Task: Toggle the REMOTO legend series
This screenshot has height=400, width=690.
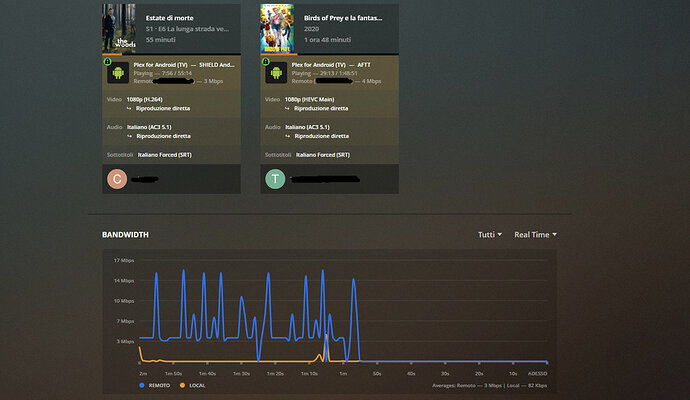Action: tap(154, 385)
